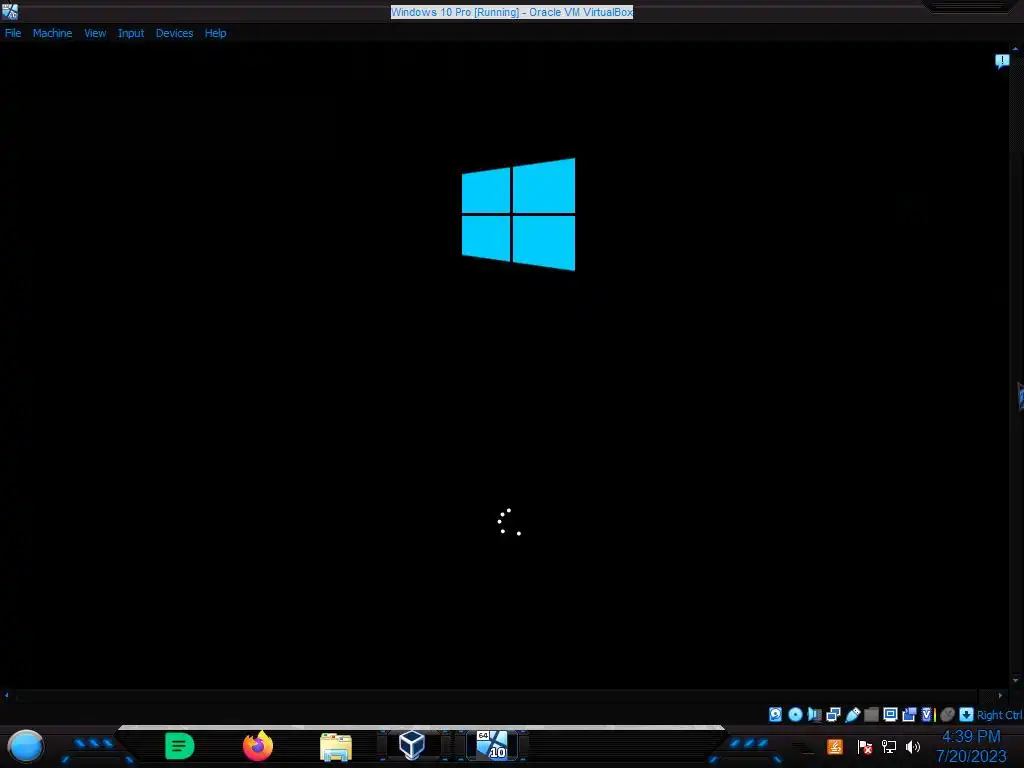
Task: Switch to VirtualBox Manager taskbar icon
Action: pos(412,745)
